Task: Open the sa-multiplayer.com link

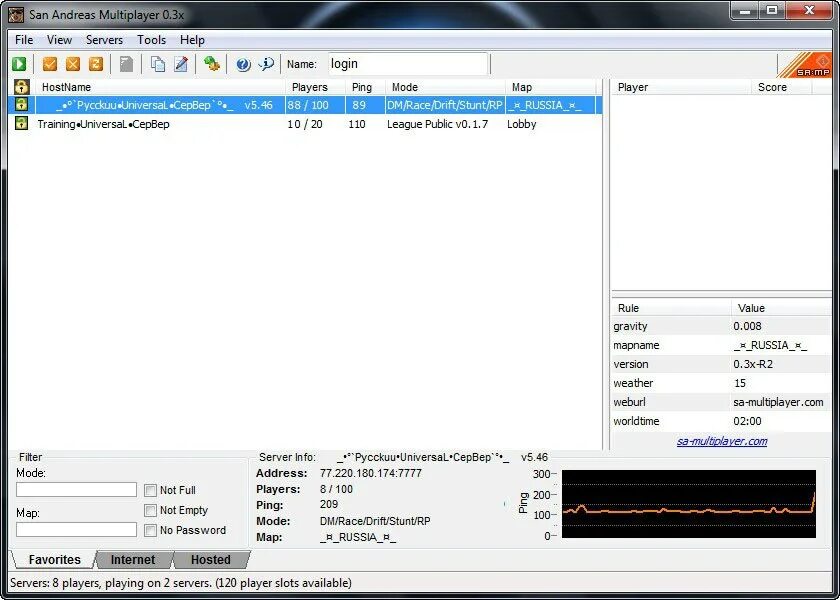Action: [x=722, y=441]
